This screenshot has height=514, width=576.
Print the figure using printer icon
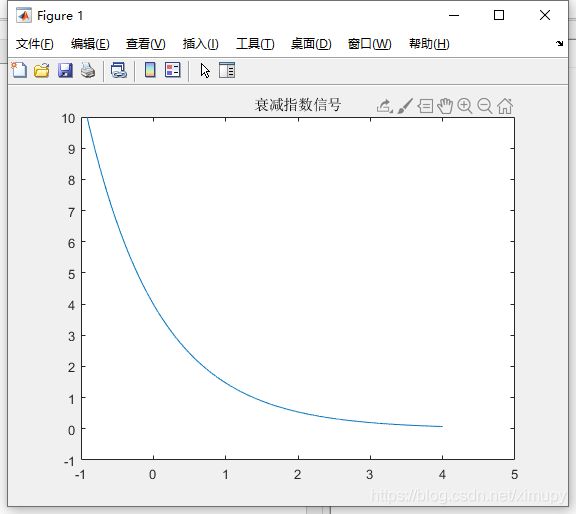(x=88, y=70)
